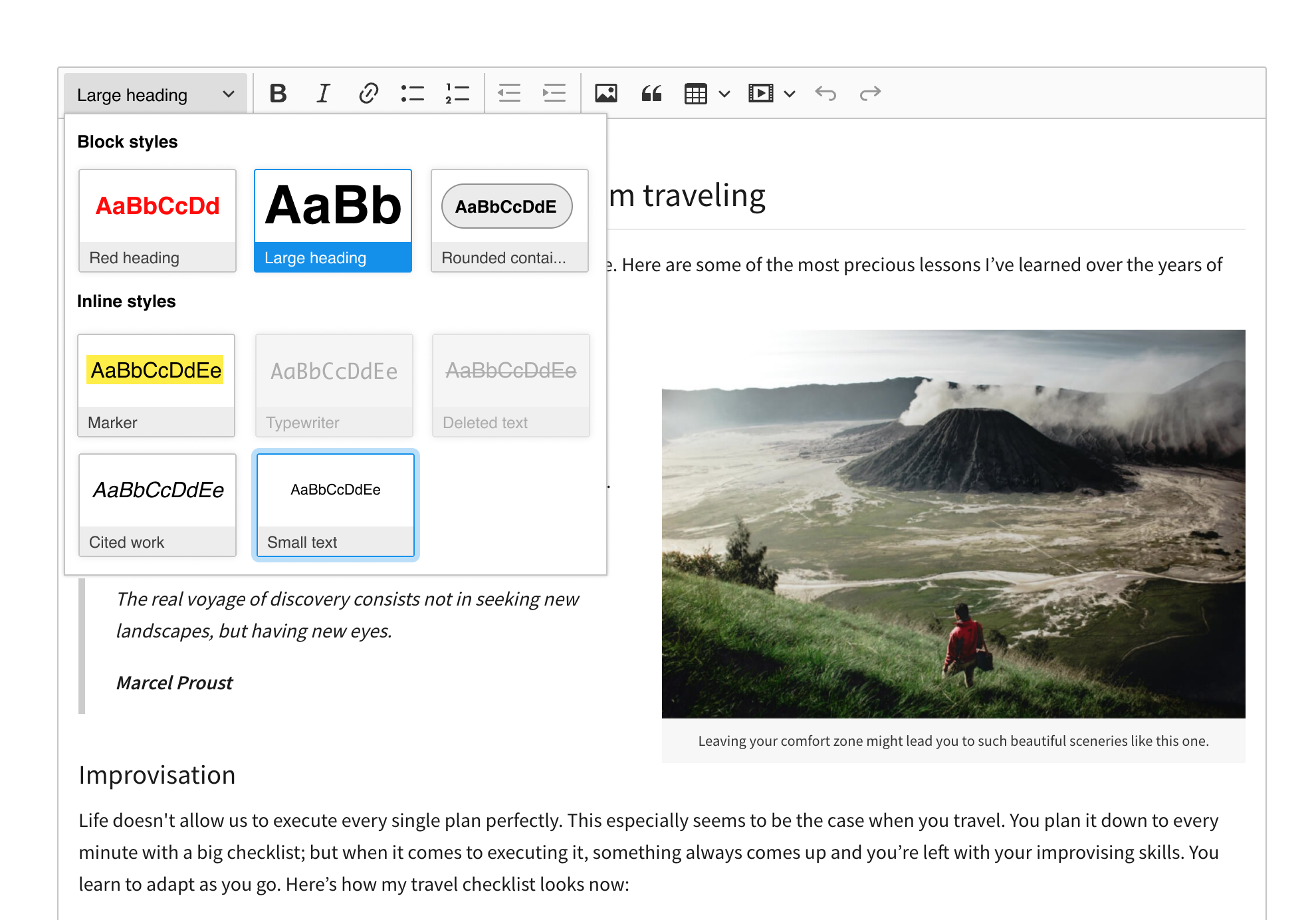Turn off the Small text inline style

tap(335, 504)
